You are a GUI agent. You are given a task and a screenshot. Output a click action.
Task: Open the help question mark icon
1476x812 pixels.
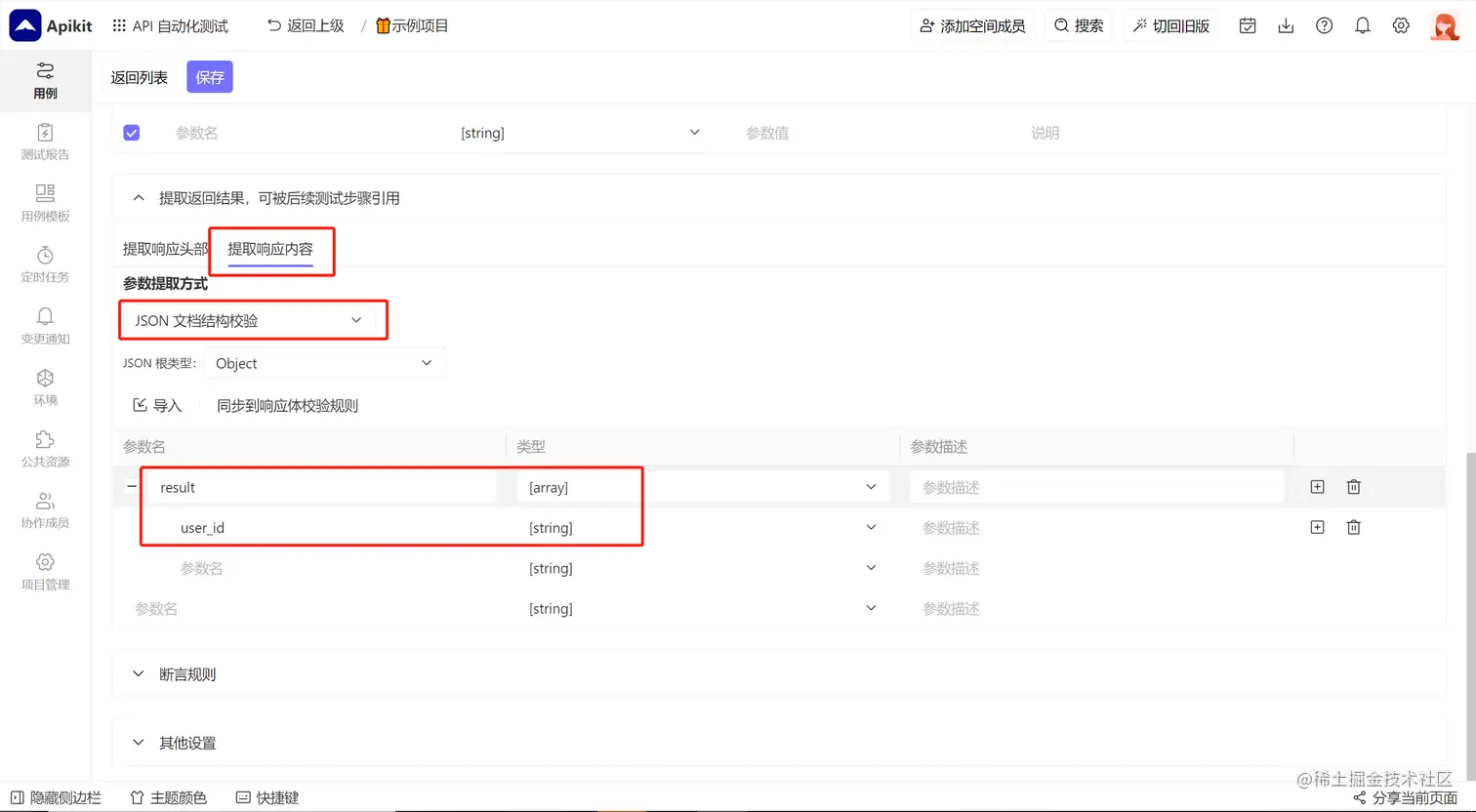[x=1324, y=26]
